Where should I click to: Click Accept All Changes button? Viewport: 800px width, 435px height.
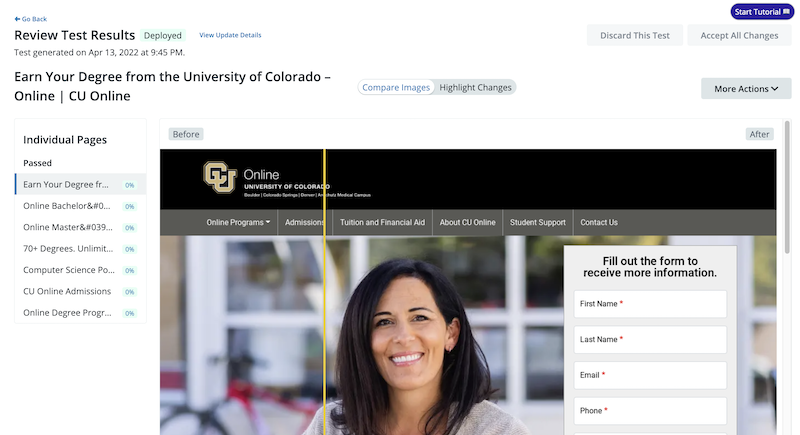739,35
